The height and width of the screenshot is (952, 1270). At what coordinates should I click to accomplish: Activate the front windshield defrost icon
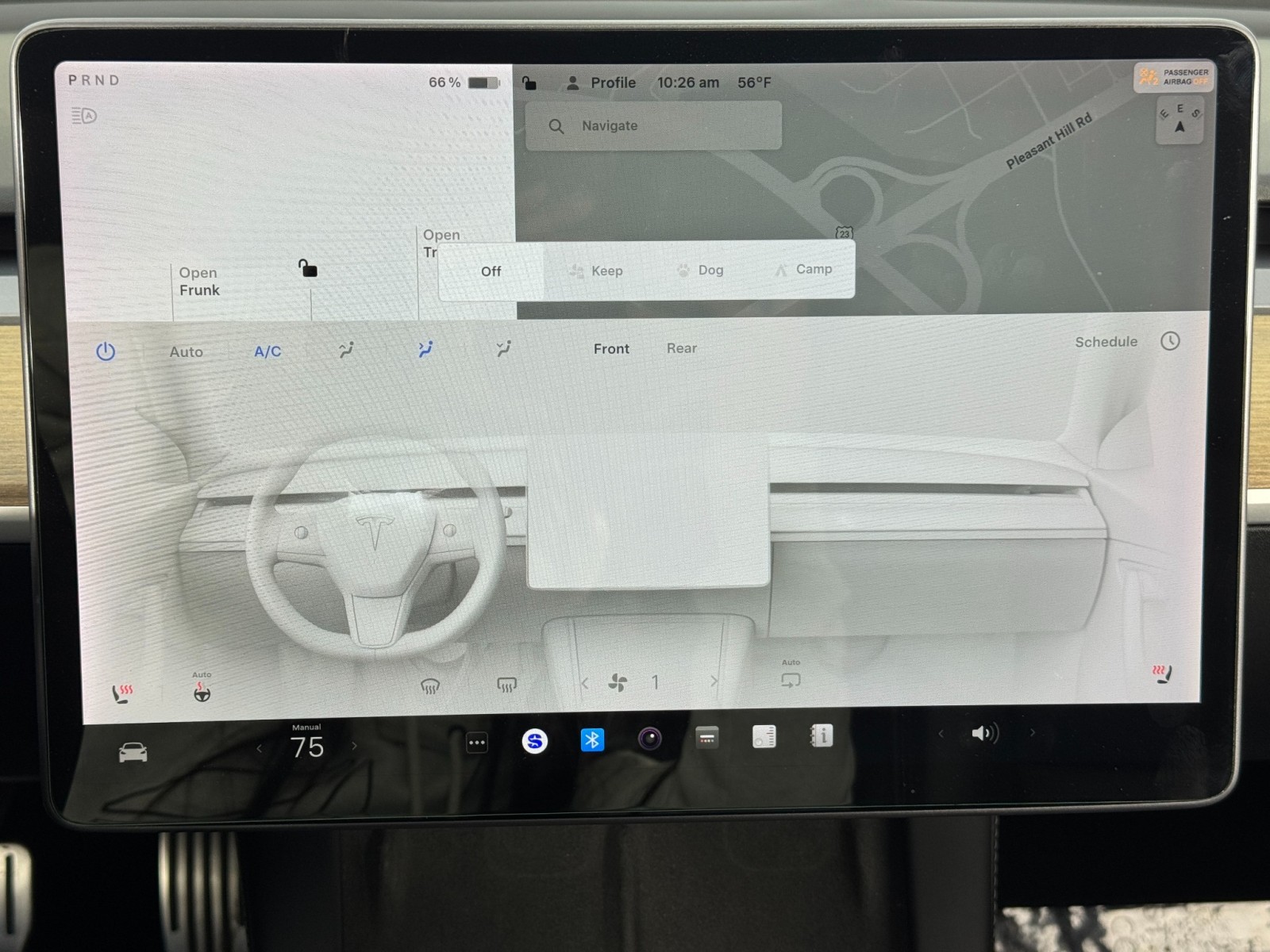click(x=429, y=685)
